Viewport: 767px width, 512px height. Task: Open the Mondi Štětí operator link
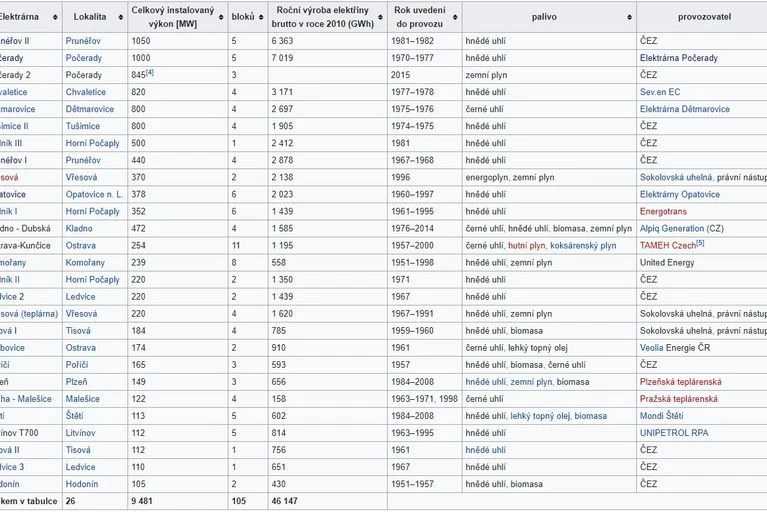[x=661, y=416]
